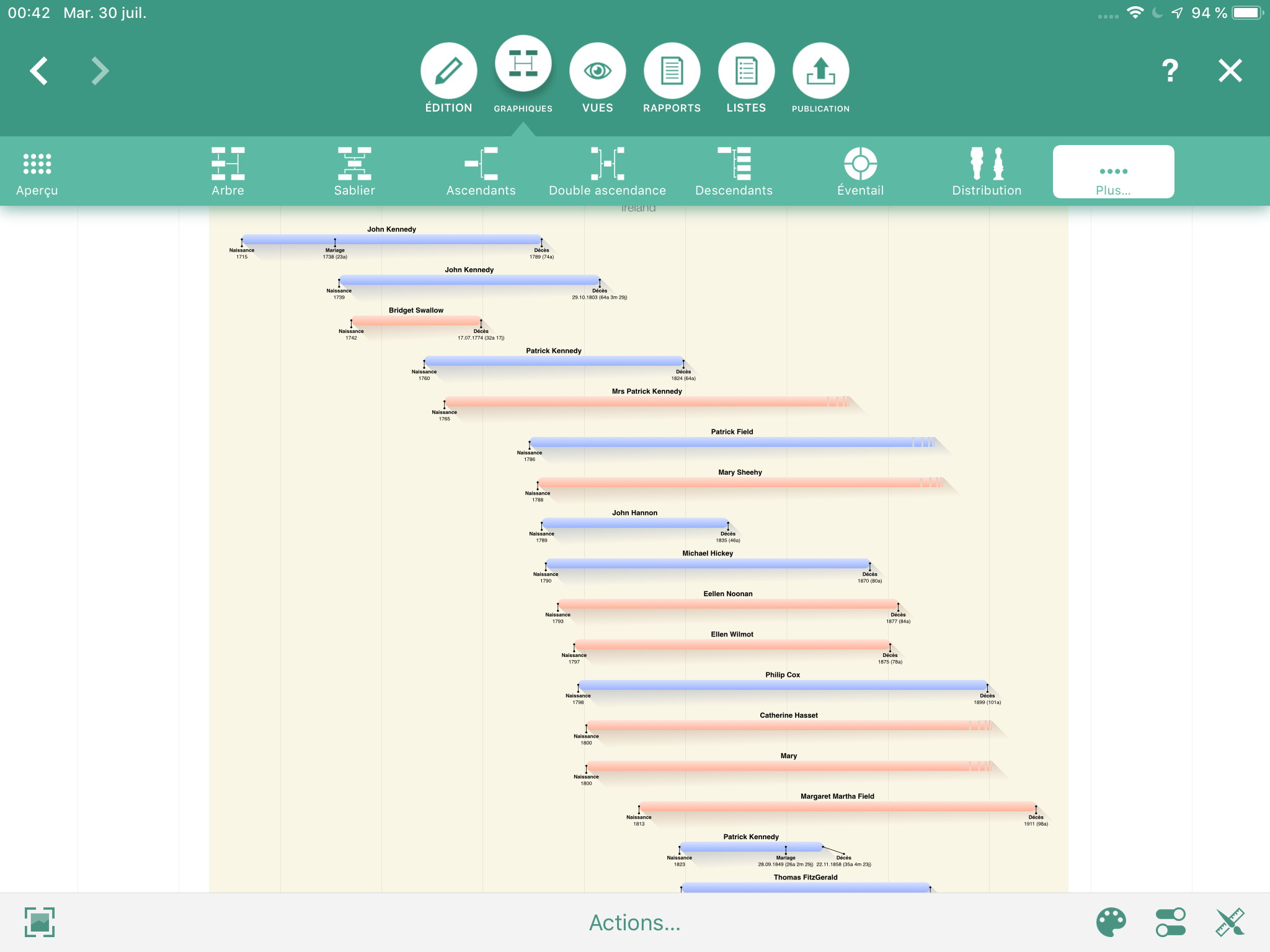This screenshot has height=952, width=1270.
Task: Go back with the left arrow
Action: (39, 71)
